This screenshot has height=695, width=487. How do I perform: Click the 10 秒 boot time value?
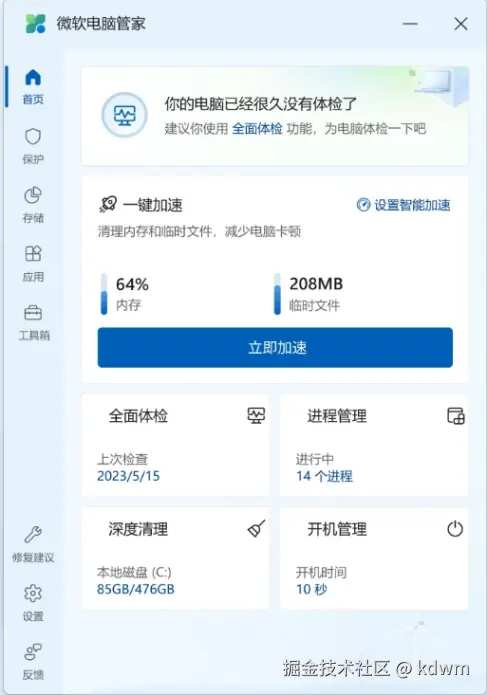click(x=312, y=590)
